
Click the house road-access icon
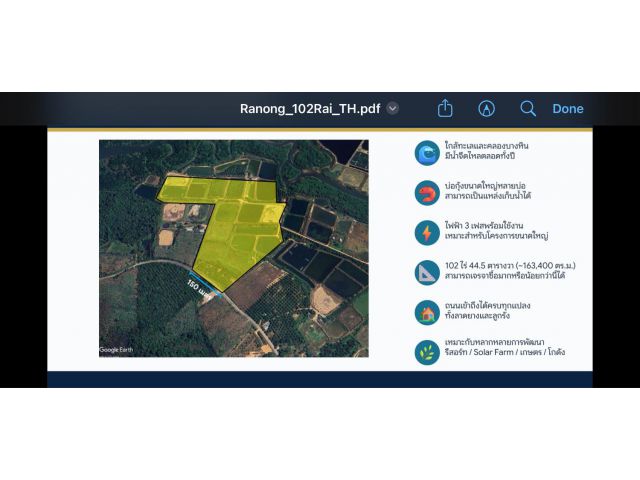(427, 313)
